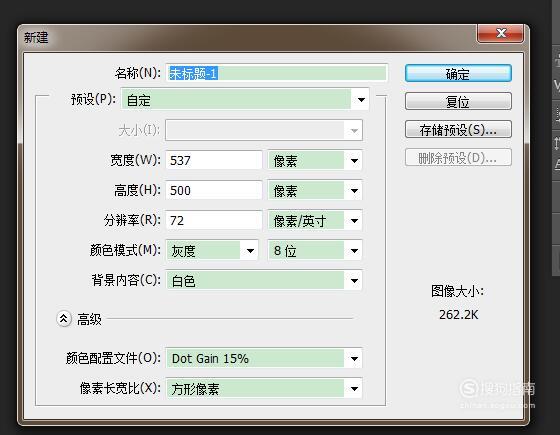Click the greyed 删除预设(D)... button

tap(458, 158)
